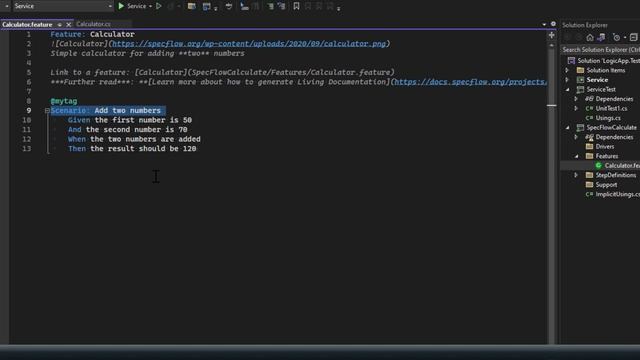
Task: Click the UnitTest1.cs C# file icon
Action: coord(589,108)
